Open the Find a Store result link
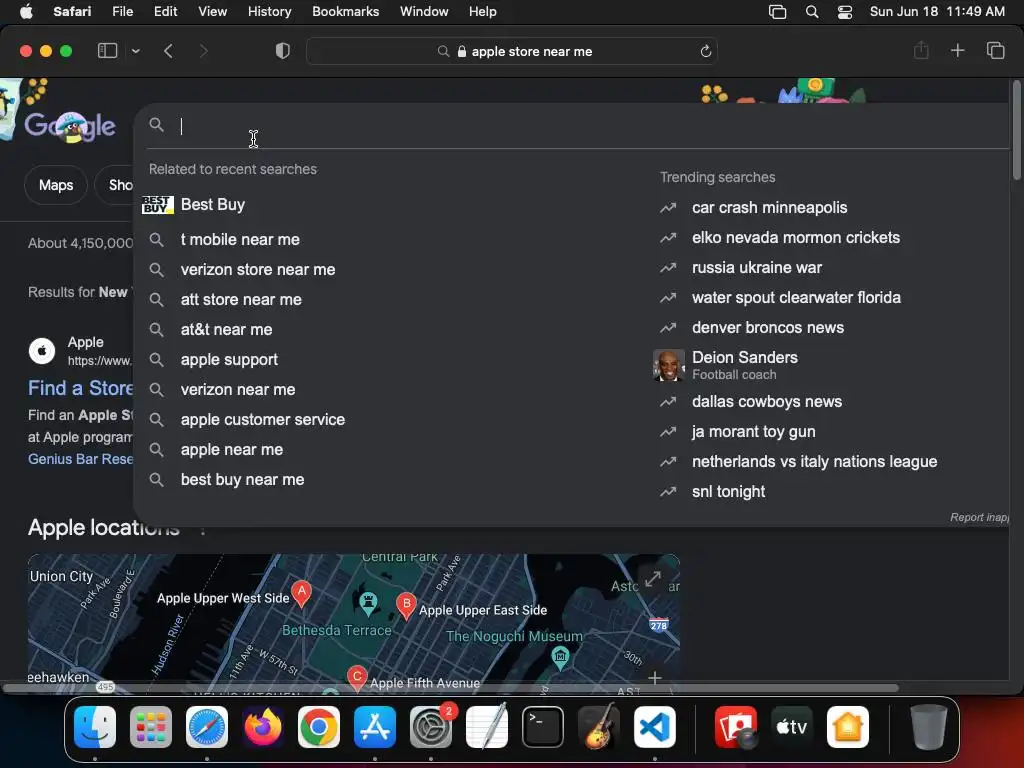 80,388
